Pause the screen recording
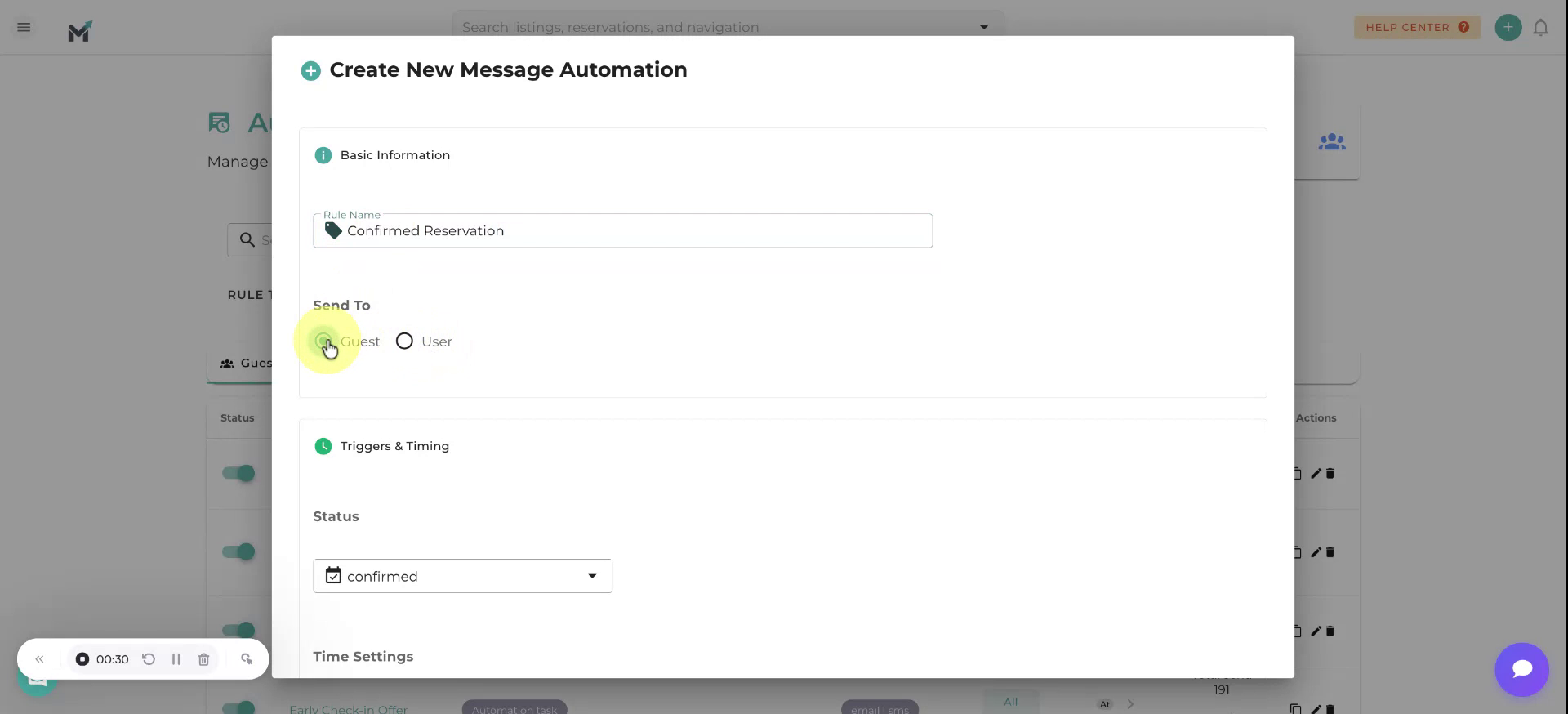 [x=176, y=659]
